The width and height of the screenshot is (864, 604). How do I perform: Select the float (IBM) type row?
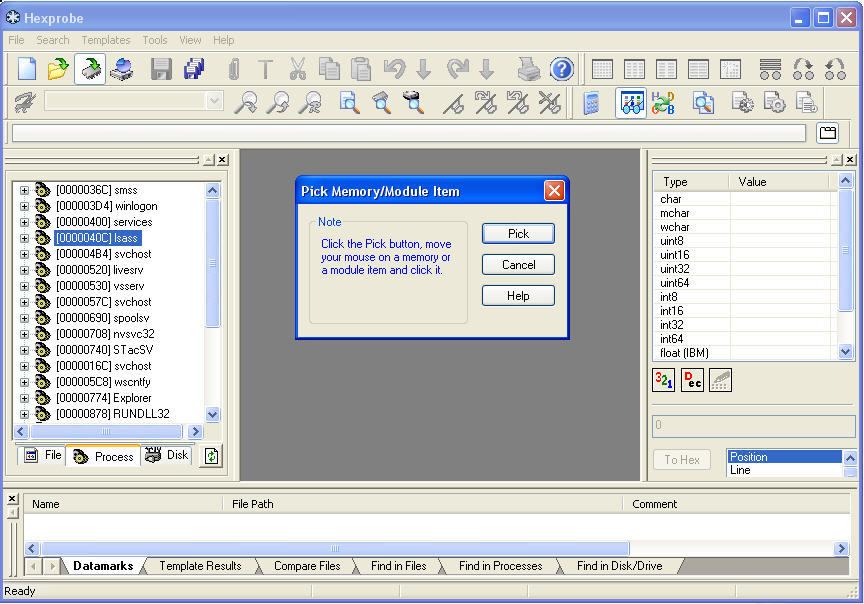746,353
